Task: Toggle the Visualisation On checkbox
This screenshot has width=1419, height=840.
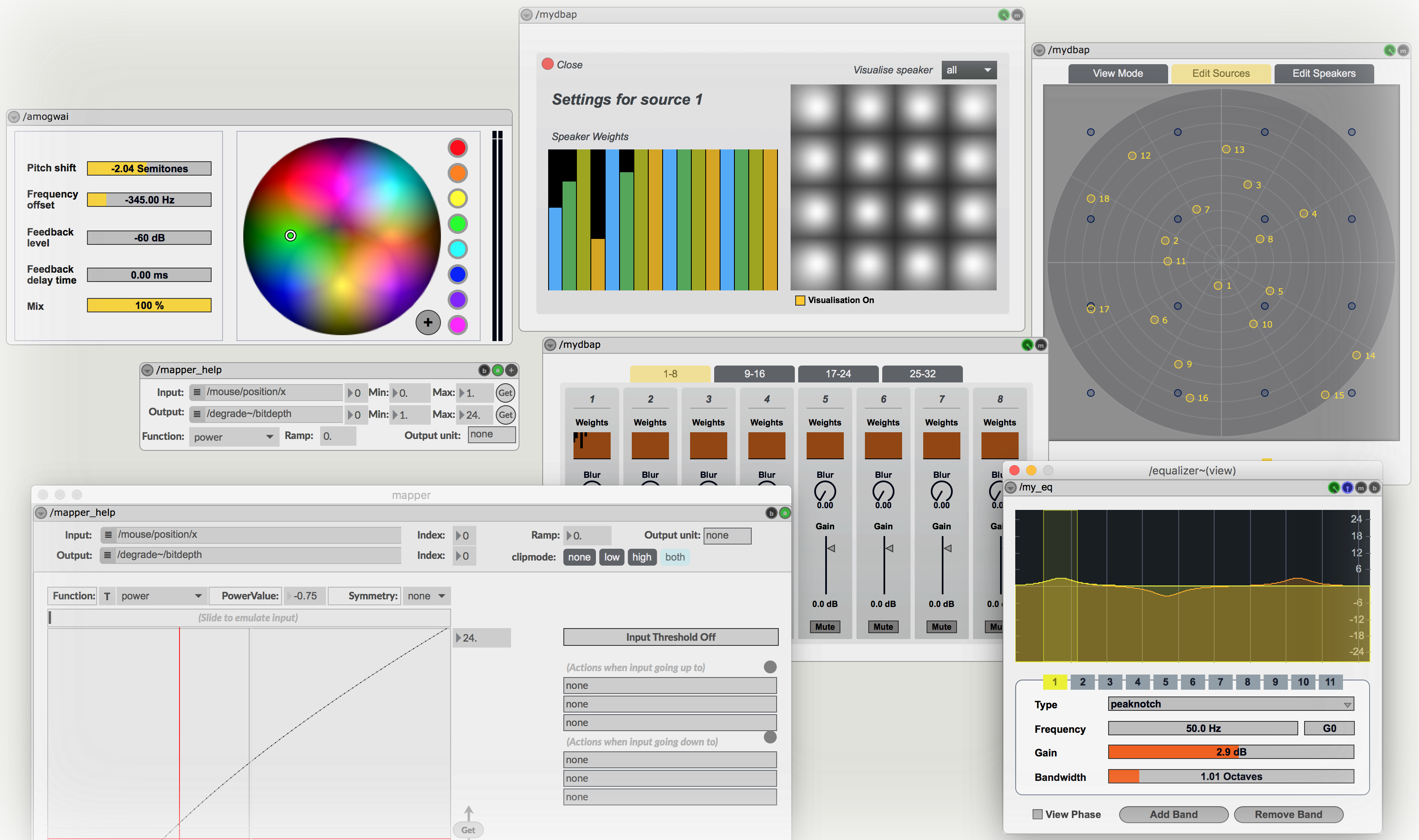Action: point(800,301)
